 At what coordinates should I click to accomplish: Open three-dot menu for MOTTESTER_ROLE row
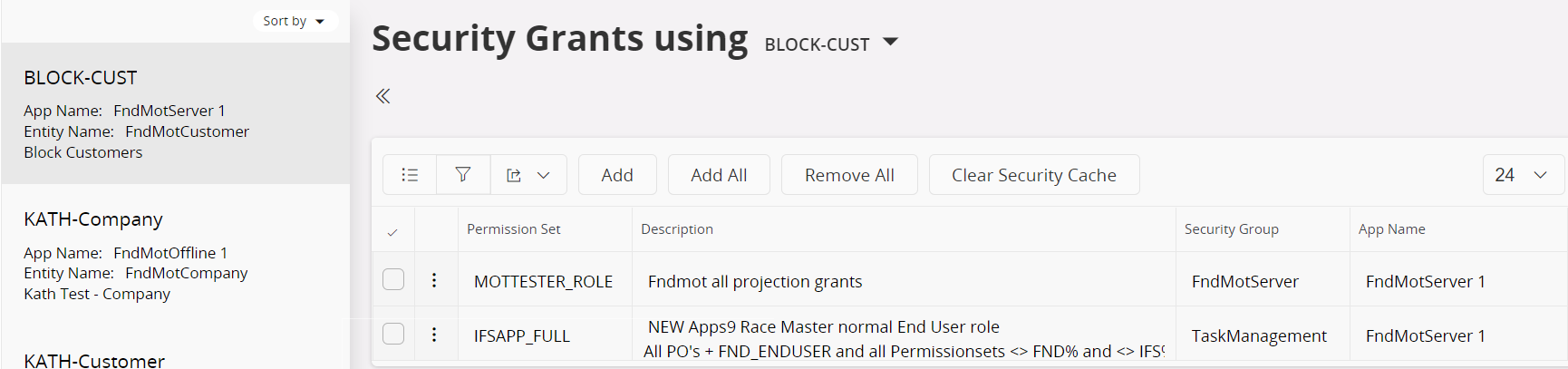click(x=434, y=280)
